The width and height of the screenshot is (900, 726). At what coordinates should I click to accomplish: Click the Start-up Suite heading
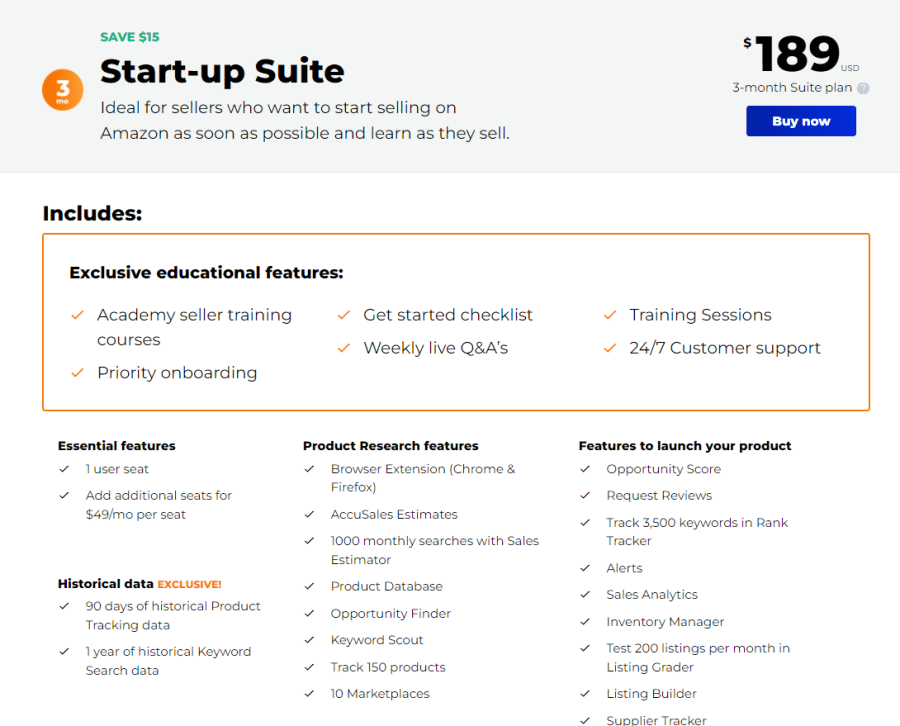click(x=222, y=71)
